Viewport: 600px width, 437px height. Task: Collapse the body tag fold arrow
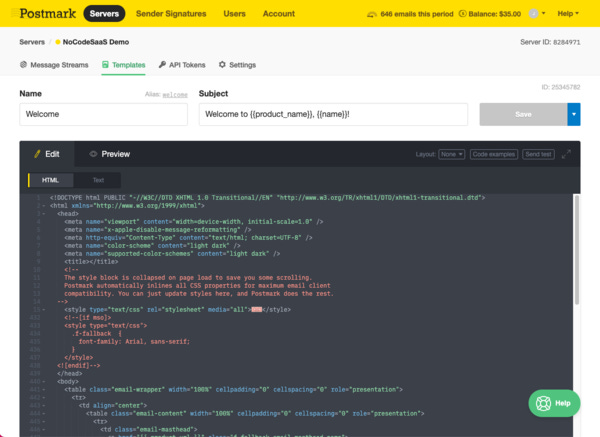[44, 382]
